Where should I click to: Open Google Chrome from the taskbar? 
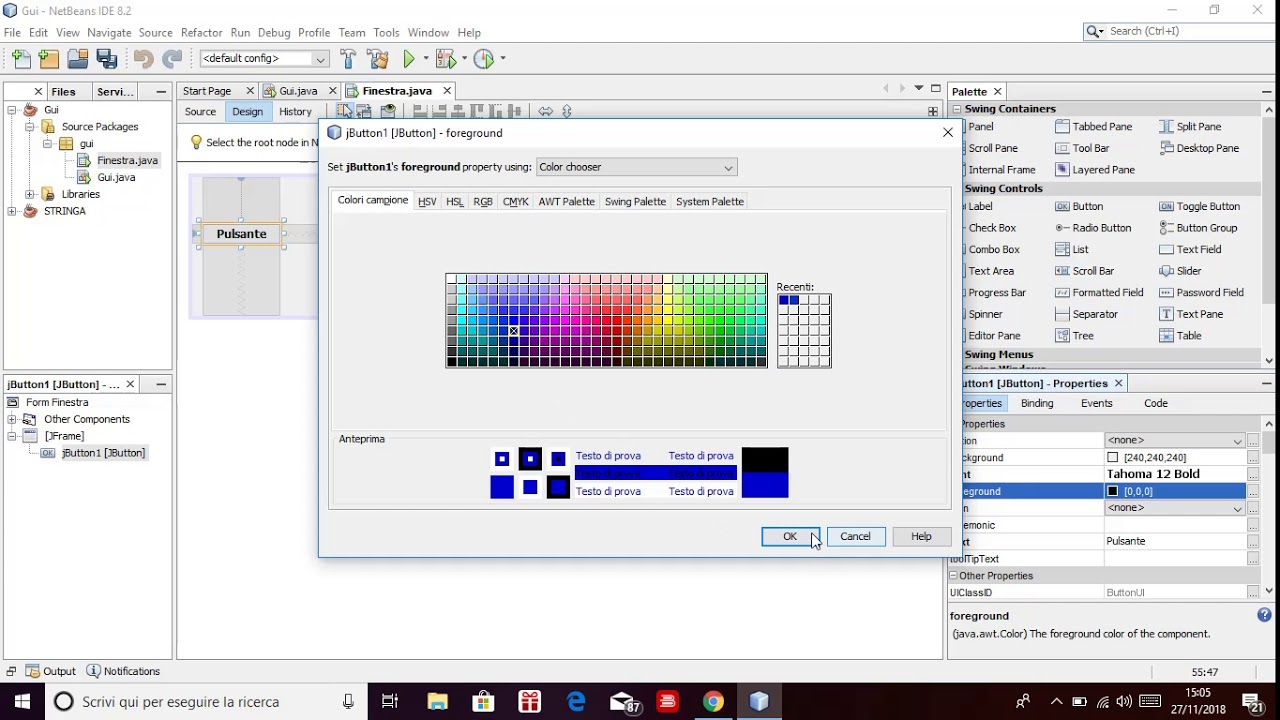[x=713, y=702]
